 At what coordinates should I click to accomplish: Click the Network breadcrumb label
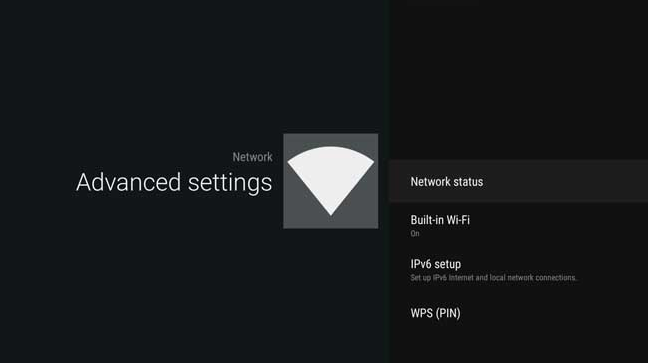coord(253,157)
